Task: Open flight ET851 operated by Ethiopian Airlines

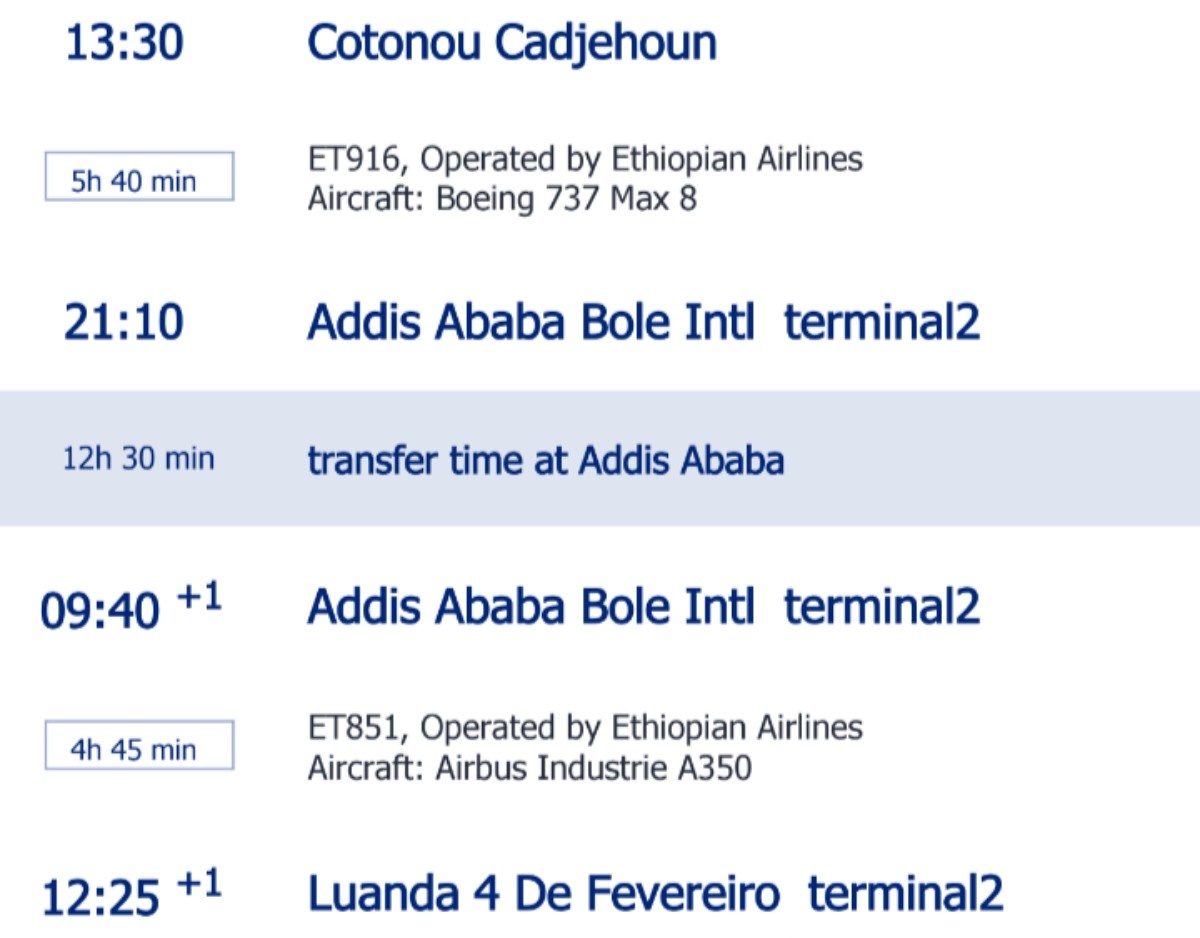Action: coord(584,727)
